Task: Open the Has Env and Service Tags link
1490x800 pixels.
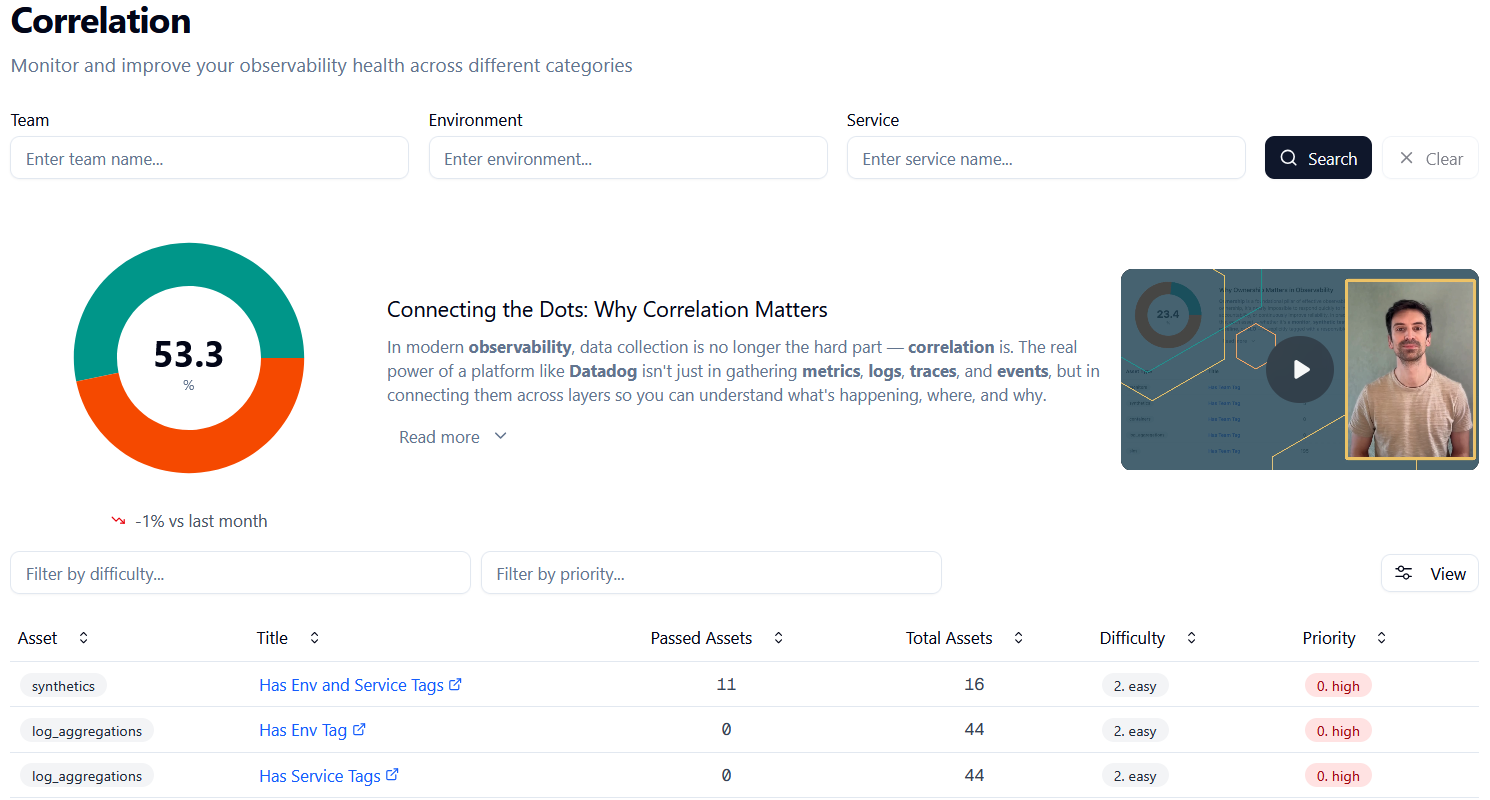Action: (x=351, y=685)
